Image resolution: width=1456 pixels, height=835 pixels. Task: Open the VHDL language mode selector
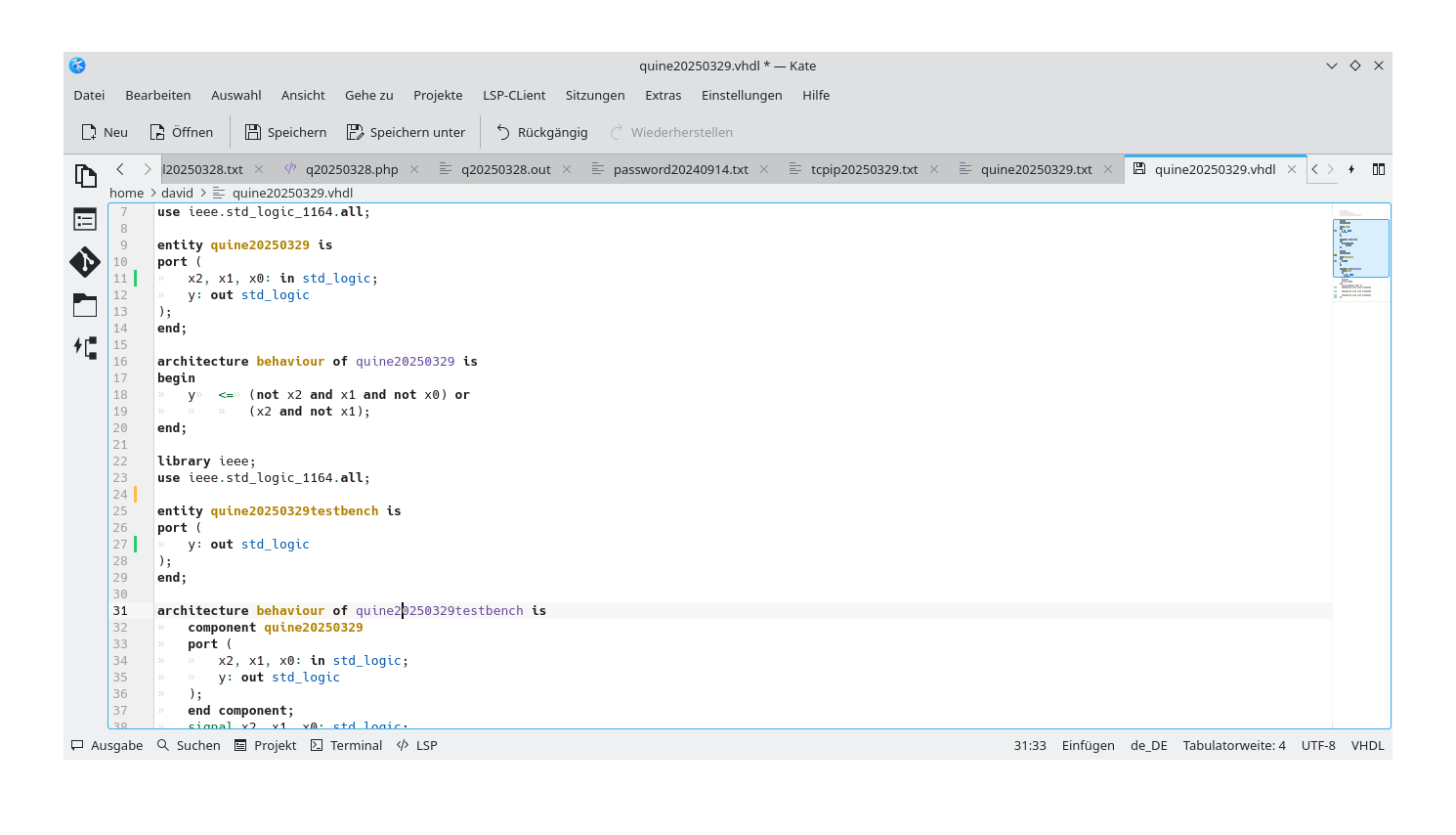coord(1366,745)
